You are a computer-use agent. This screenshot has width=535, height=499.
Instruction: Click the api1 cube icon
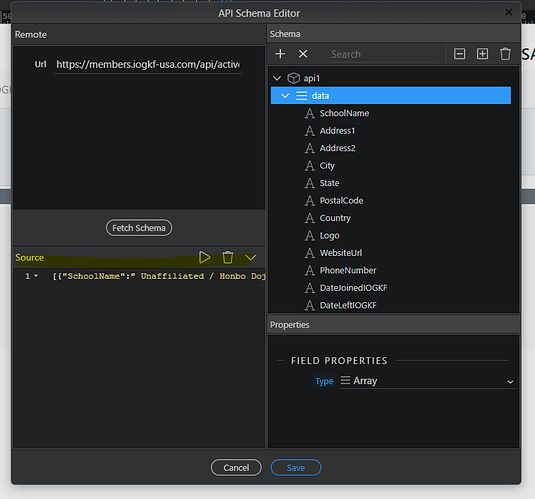coord(293,78)
